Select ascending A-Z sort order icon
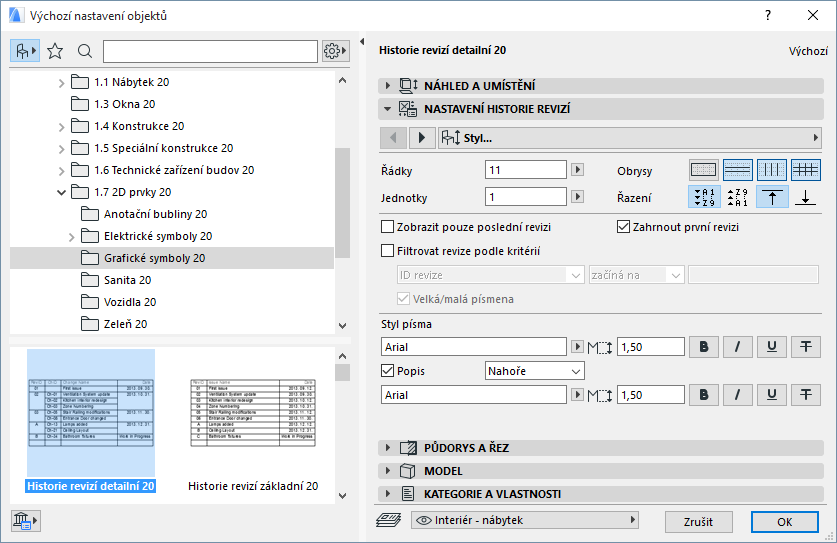The width and height of the screenshot is (837, 543). [703, 197]
